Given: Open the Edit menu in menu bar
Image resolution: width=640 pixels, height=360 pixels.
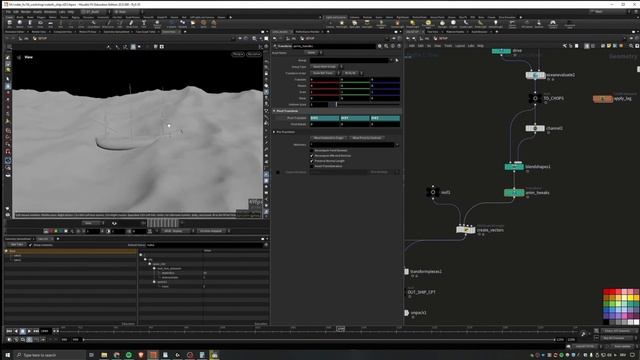Looking at the screenshot, I should 16,12.
